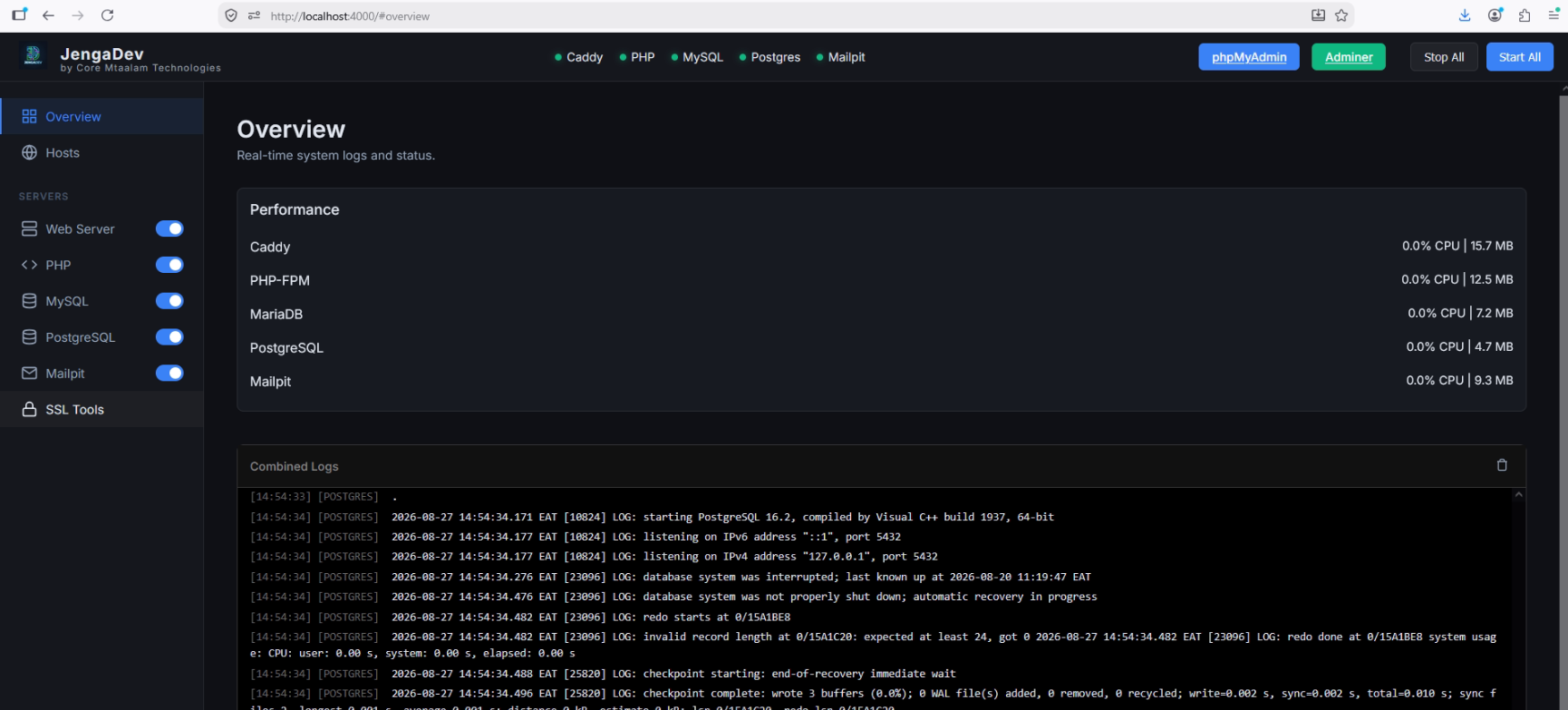This screenshot has width=1568, height=710.
Task: Click the MySQL status indicator in header
Action: pyautogui.click(x=697, y=57)
